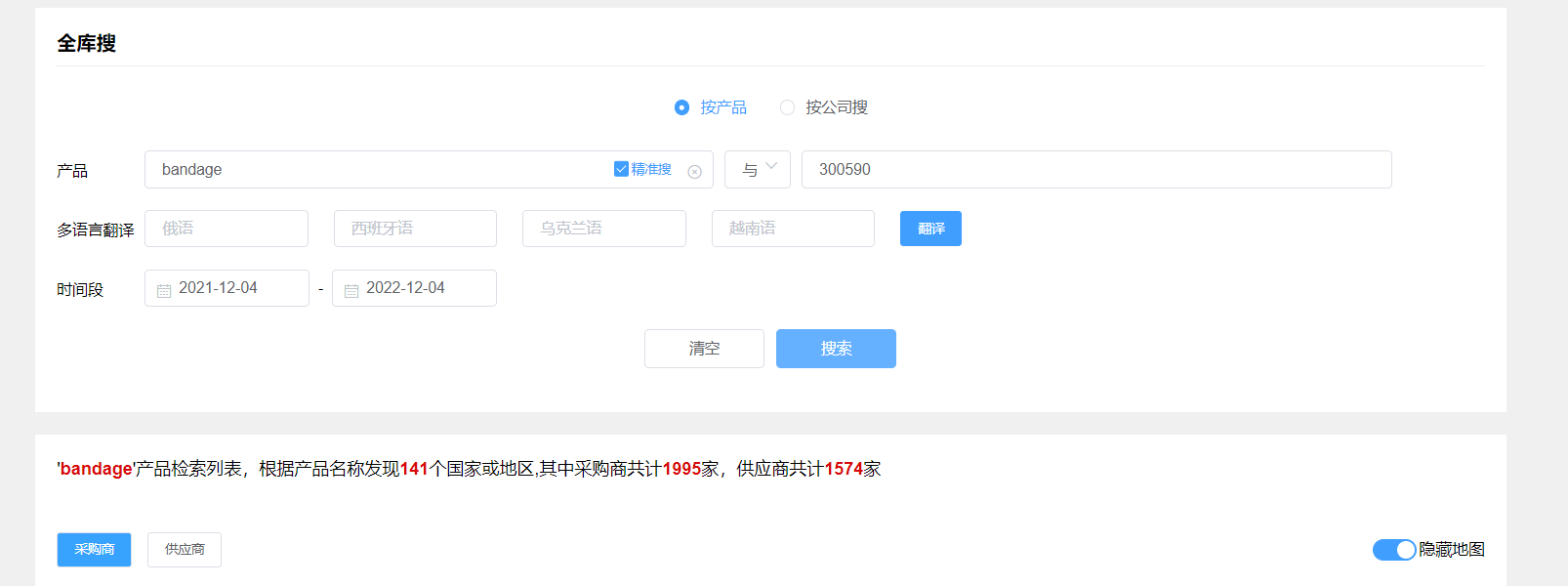Click the 翻译 button
Screen dimensions: 1568x586
click(930, 229)
